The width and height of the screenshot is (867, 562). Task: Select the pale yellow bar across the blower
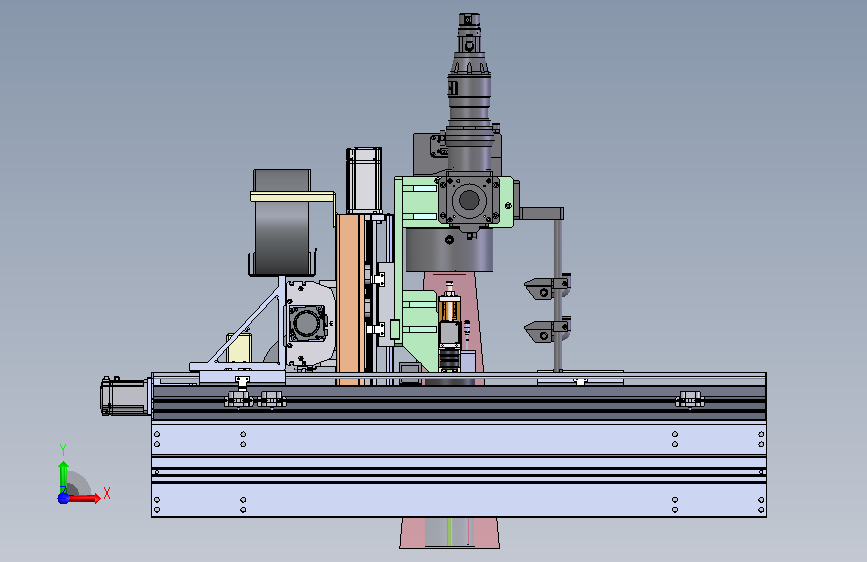point(293,196)
